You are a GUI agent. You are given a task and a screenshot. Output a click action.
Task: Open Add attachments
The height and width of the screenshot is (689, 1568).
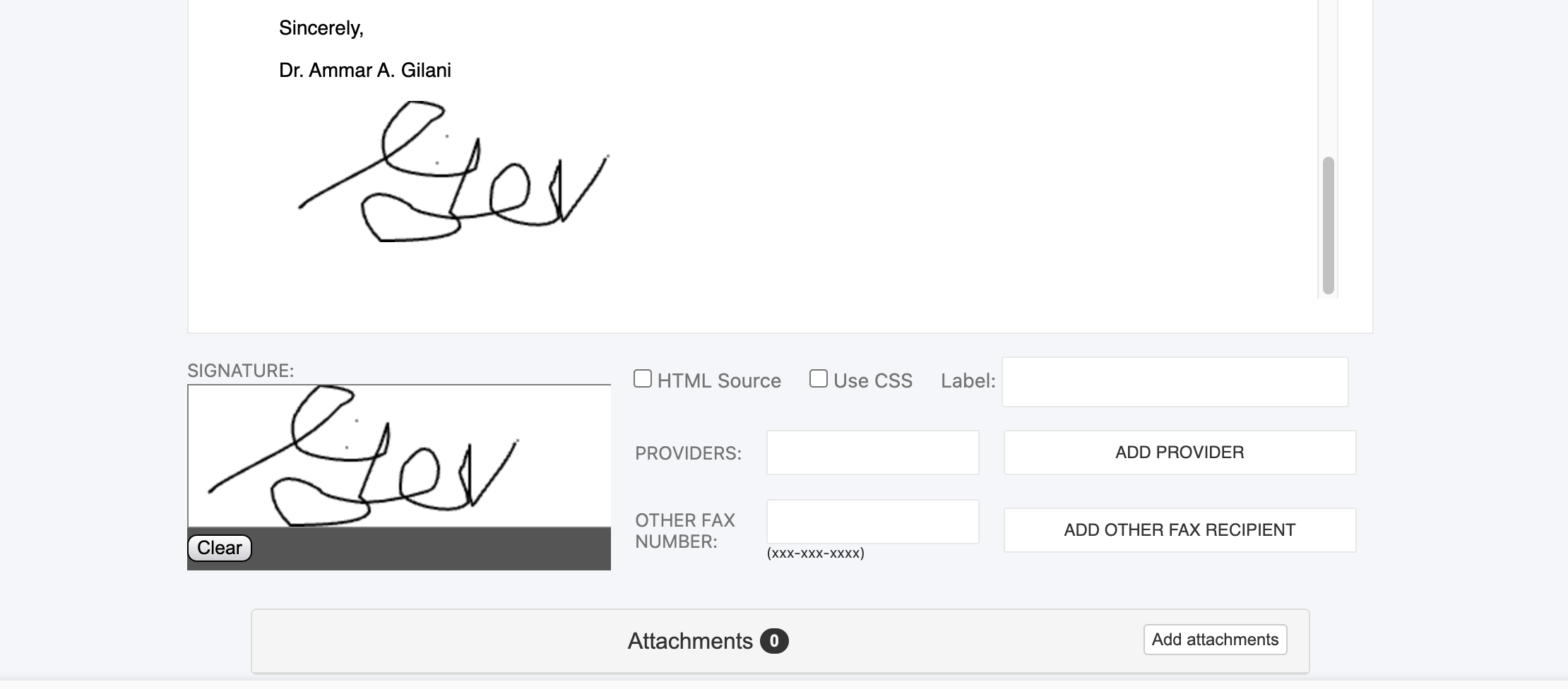(x=1216, y=640)
